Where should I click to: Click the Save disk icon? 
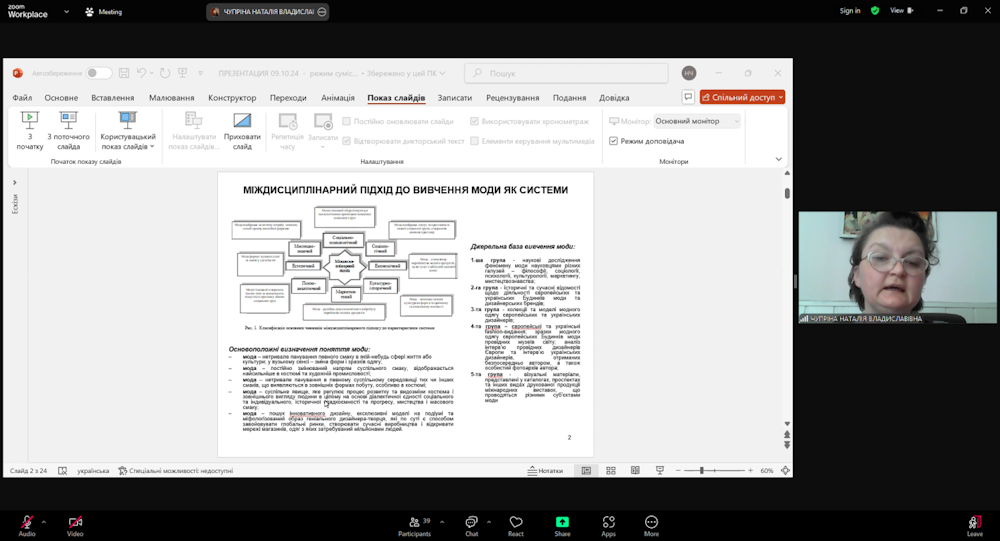pyautogui.click(x=124, y=73)
